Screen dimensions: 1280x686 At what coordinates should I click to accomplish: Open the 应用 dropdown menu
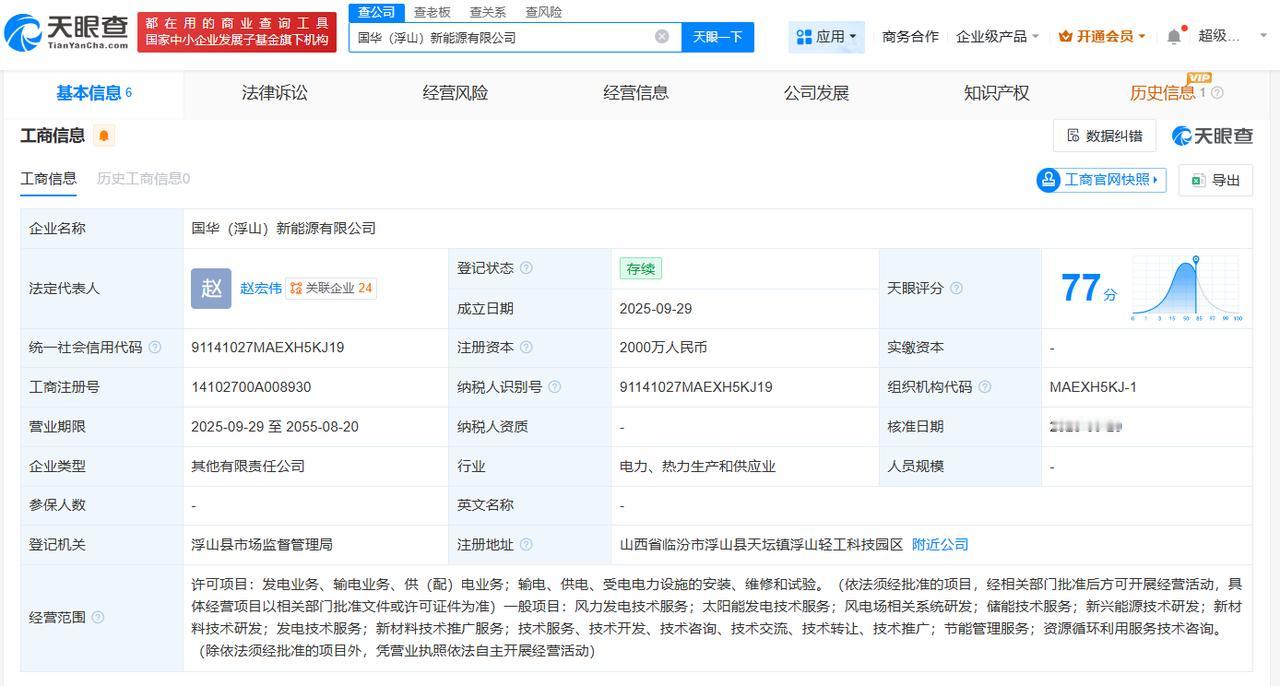tap(826, 37)
